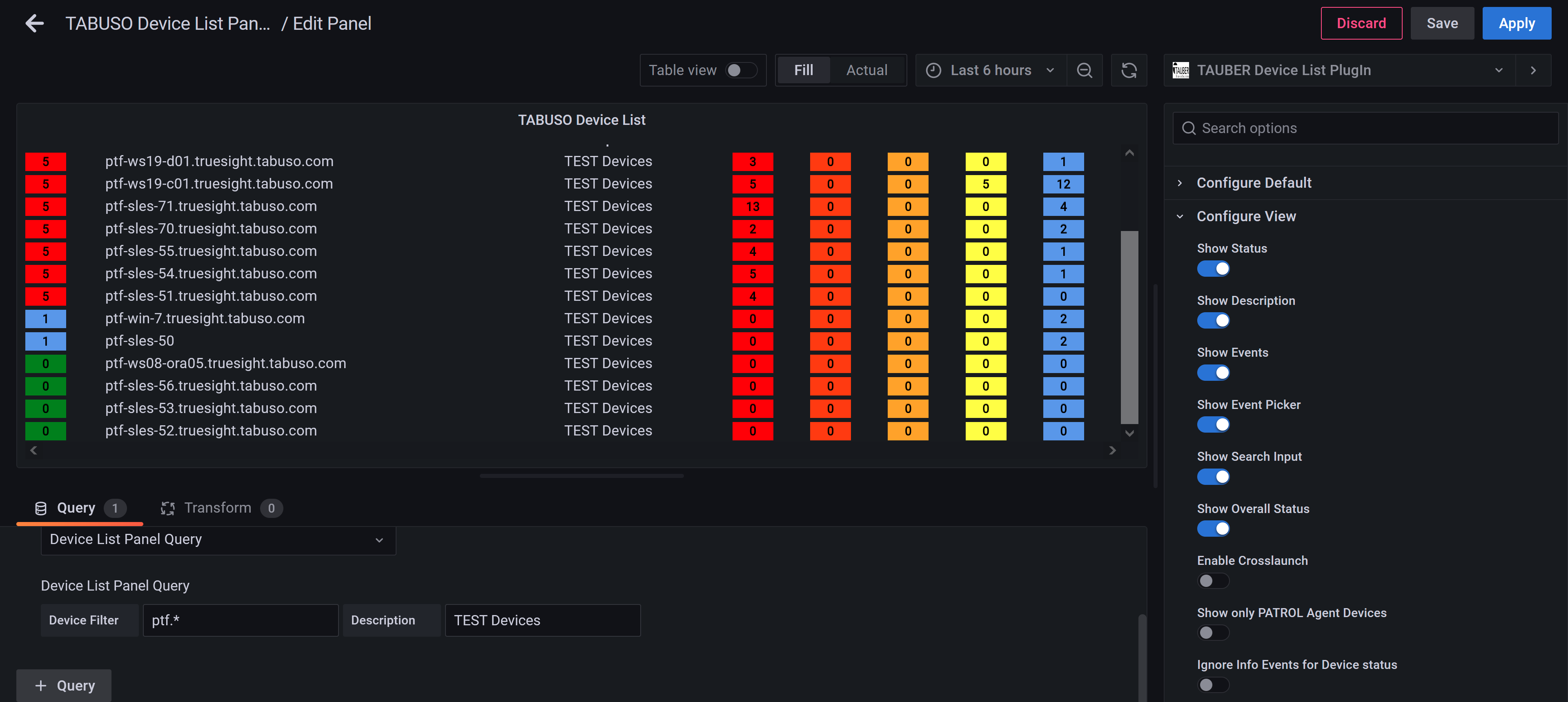Viewport: 1568px width, 702px height.
Task: Select Fill view mode
Action: click(803, 71)
